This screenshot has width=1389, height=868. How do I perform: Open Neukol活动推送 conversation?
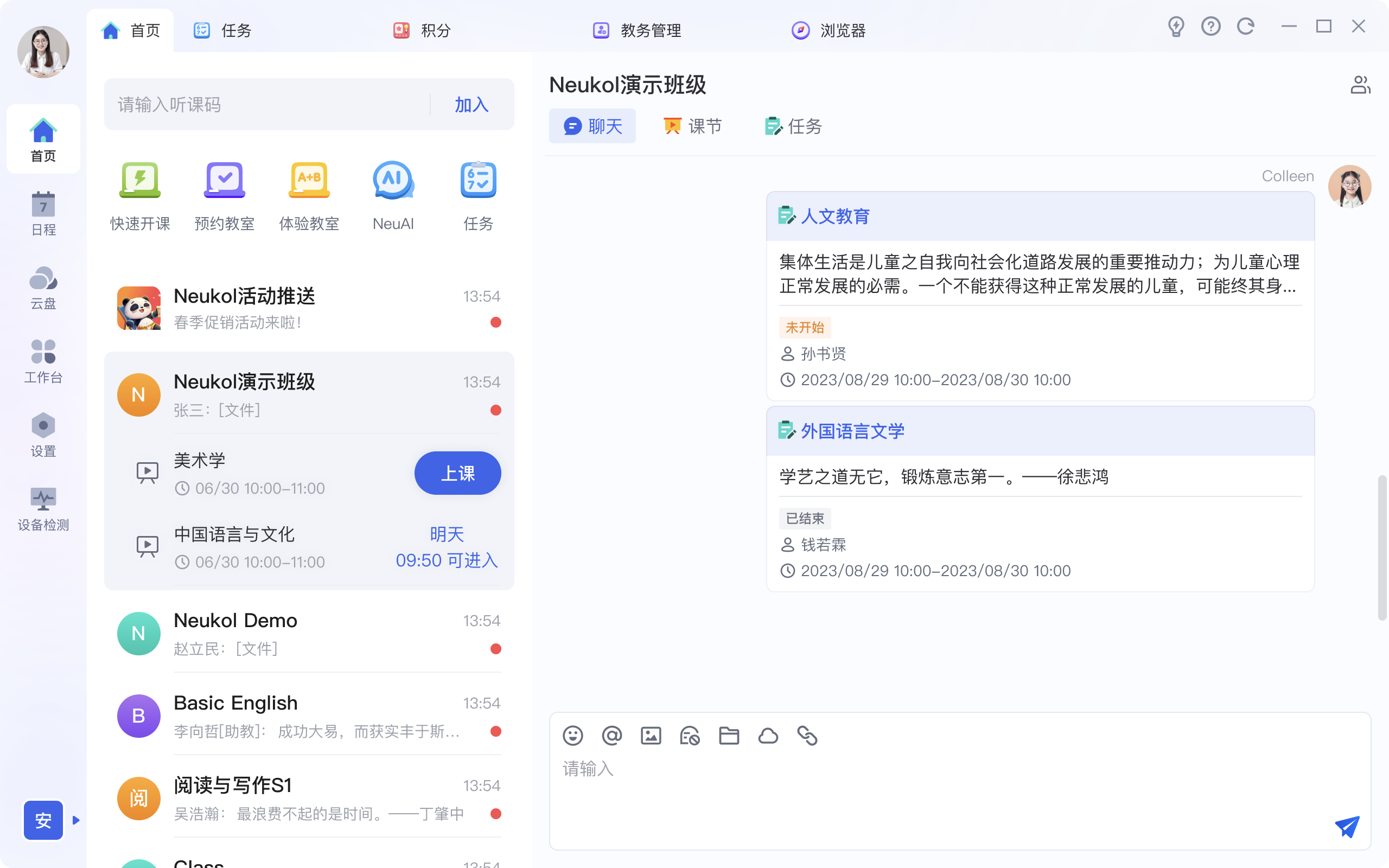tap(309, 308)
